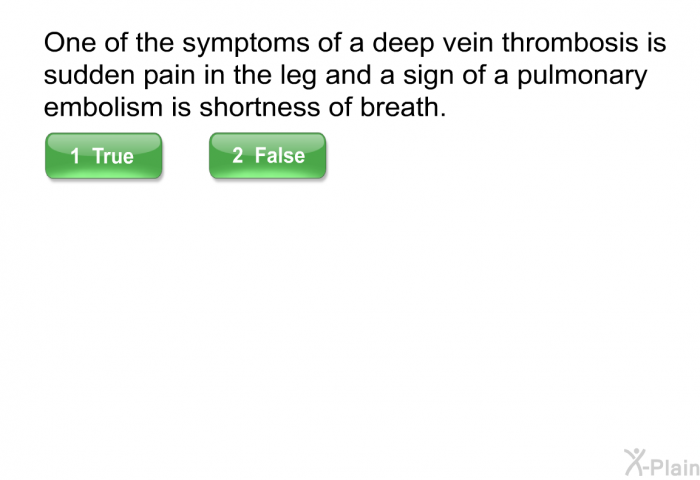Click the quiz statement about deep vein thrombosis

[x=355, y=75]
